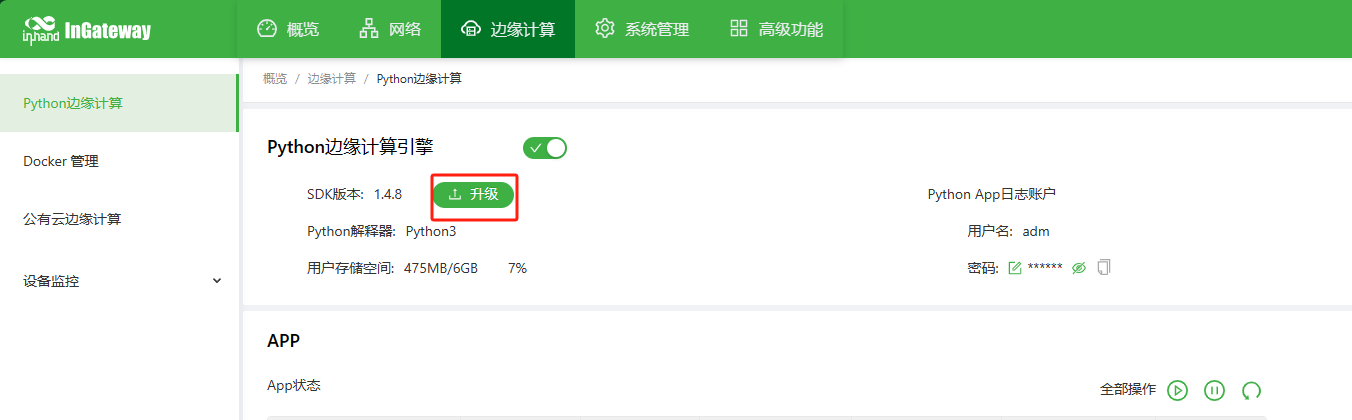Select the 边缘计算 top menu
Viewport: 1352px width, 420px height.
(x=508, y=29)
